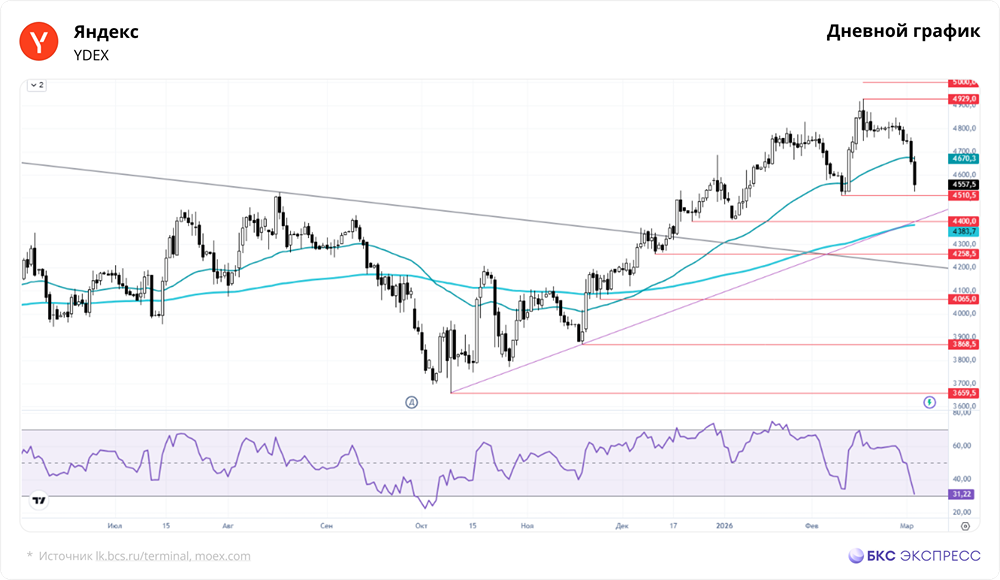Select the 4510,5 support level label
Screen dimensions: 1000x580
(x=964, y=195)
